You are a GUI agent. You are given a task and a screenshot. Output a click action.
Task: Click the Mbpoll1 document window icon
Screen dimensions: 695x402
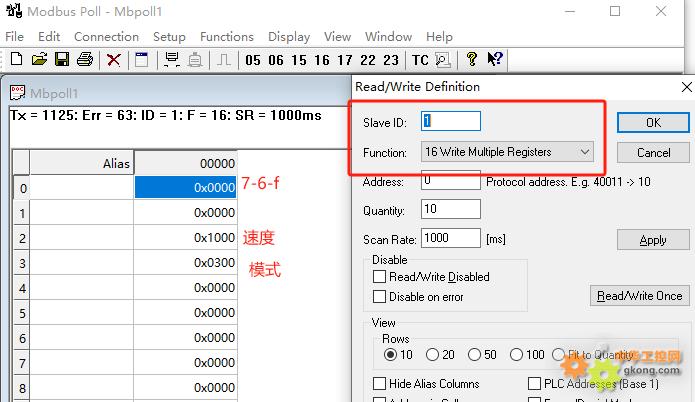17,93
